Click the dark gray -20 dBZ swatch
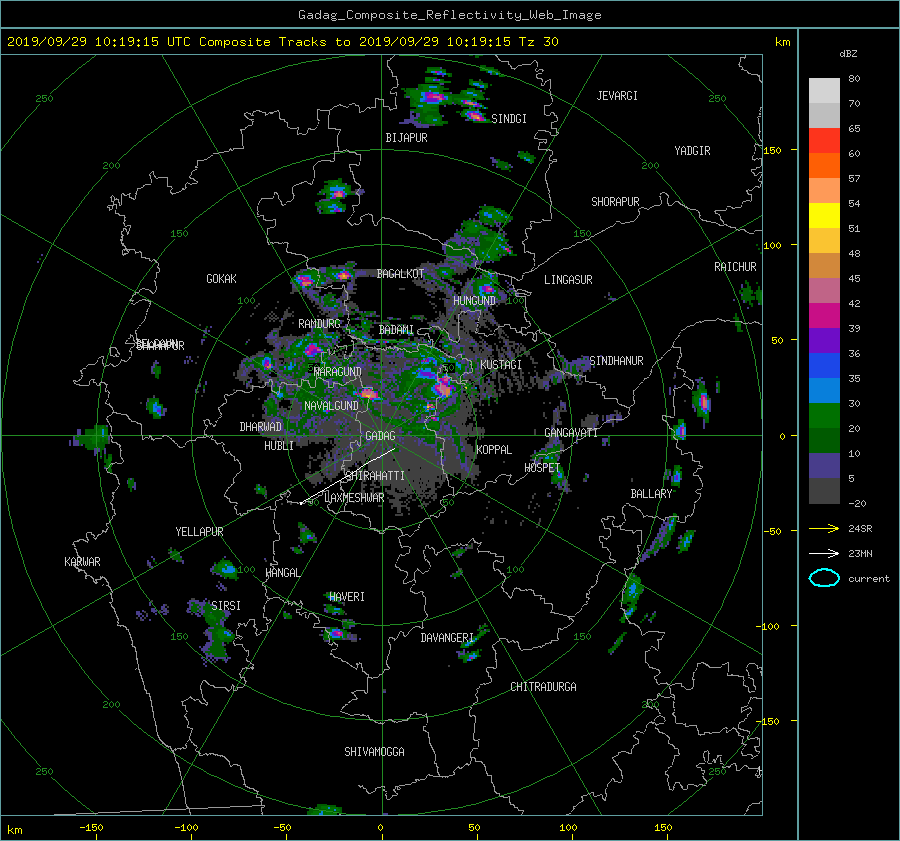The height and width of the screenshot is (841, 900). pyautogui.click(x=824, y=490)
